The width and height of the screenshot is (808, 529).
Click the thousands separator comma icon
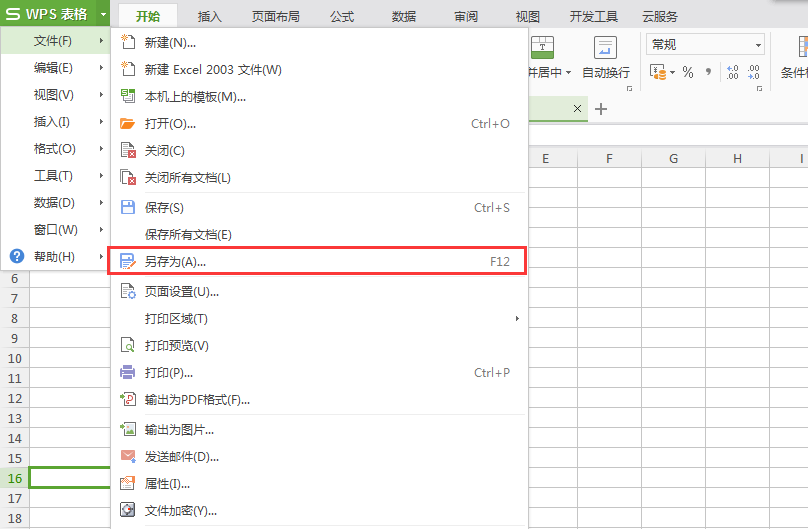pos(709,73)
